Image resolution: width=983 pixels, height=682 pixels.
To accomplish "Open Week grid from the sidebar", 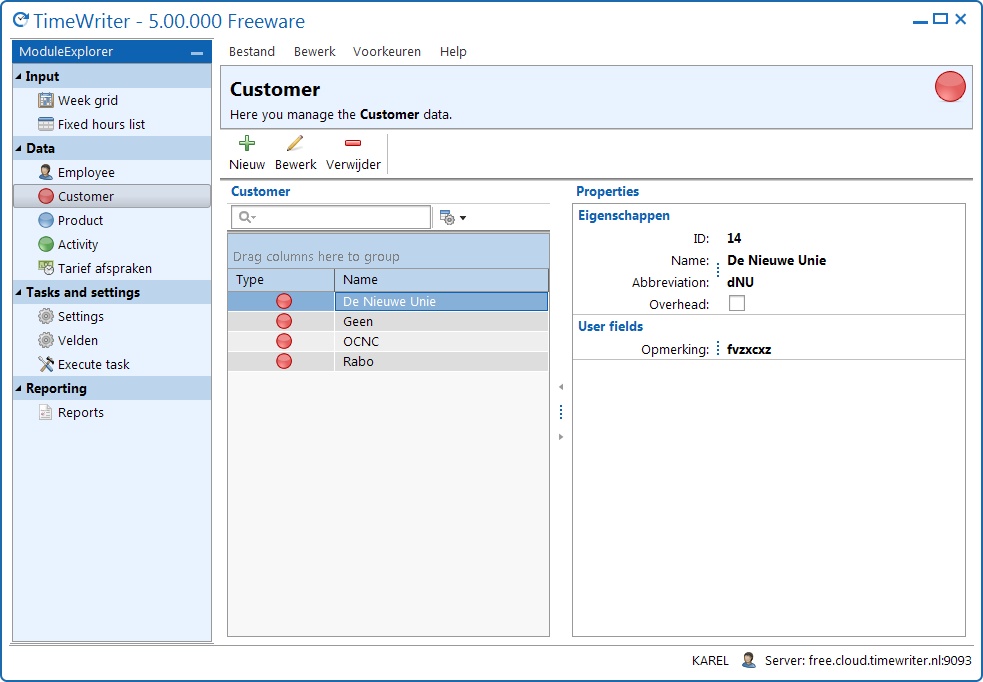I will (x=87, y=100).
